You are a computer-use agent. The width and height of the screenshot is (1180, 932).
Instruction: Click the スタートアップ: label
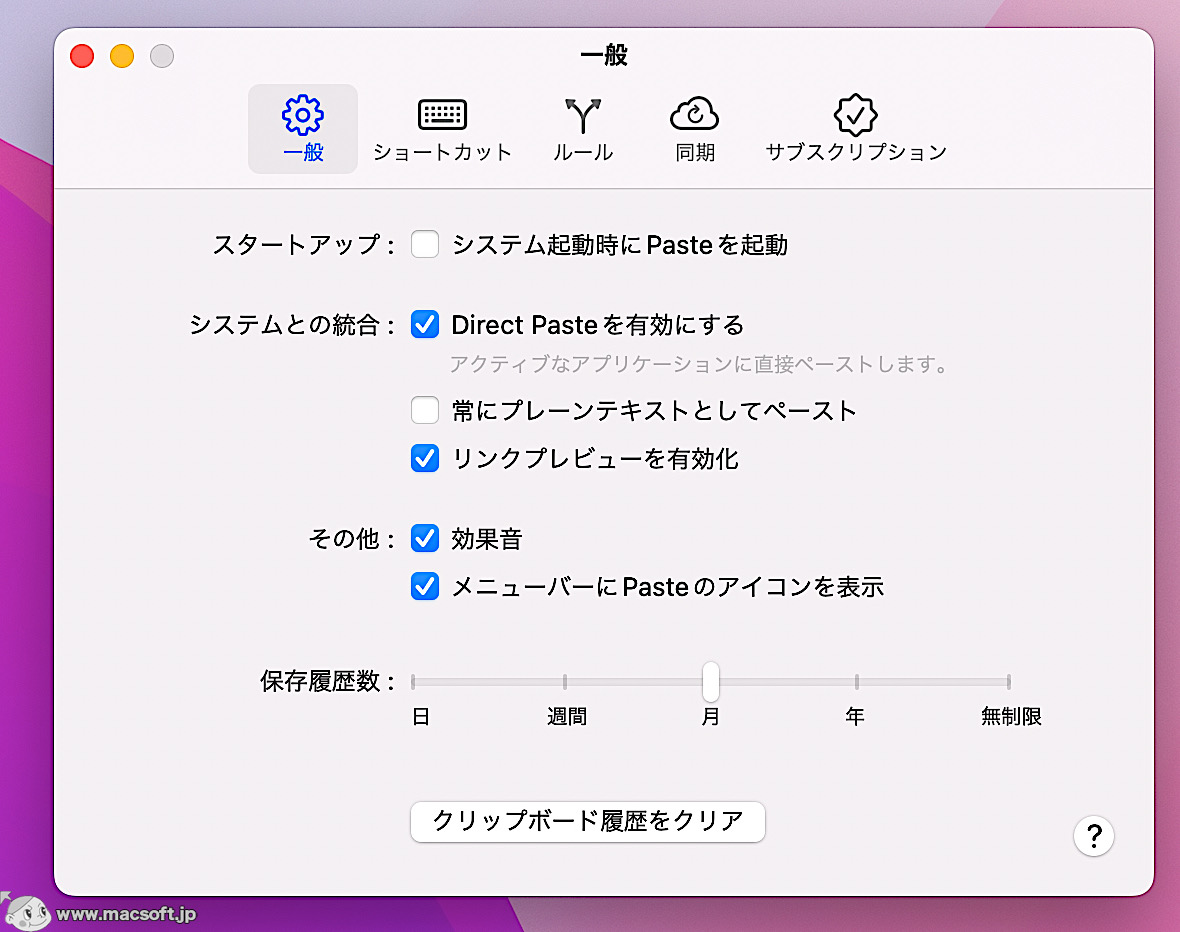tap(304, 245)
